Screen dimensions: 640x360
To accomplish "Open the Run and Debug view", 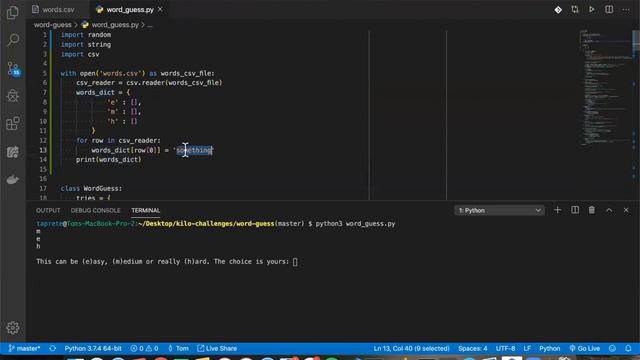I will coord(13,96).
